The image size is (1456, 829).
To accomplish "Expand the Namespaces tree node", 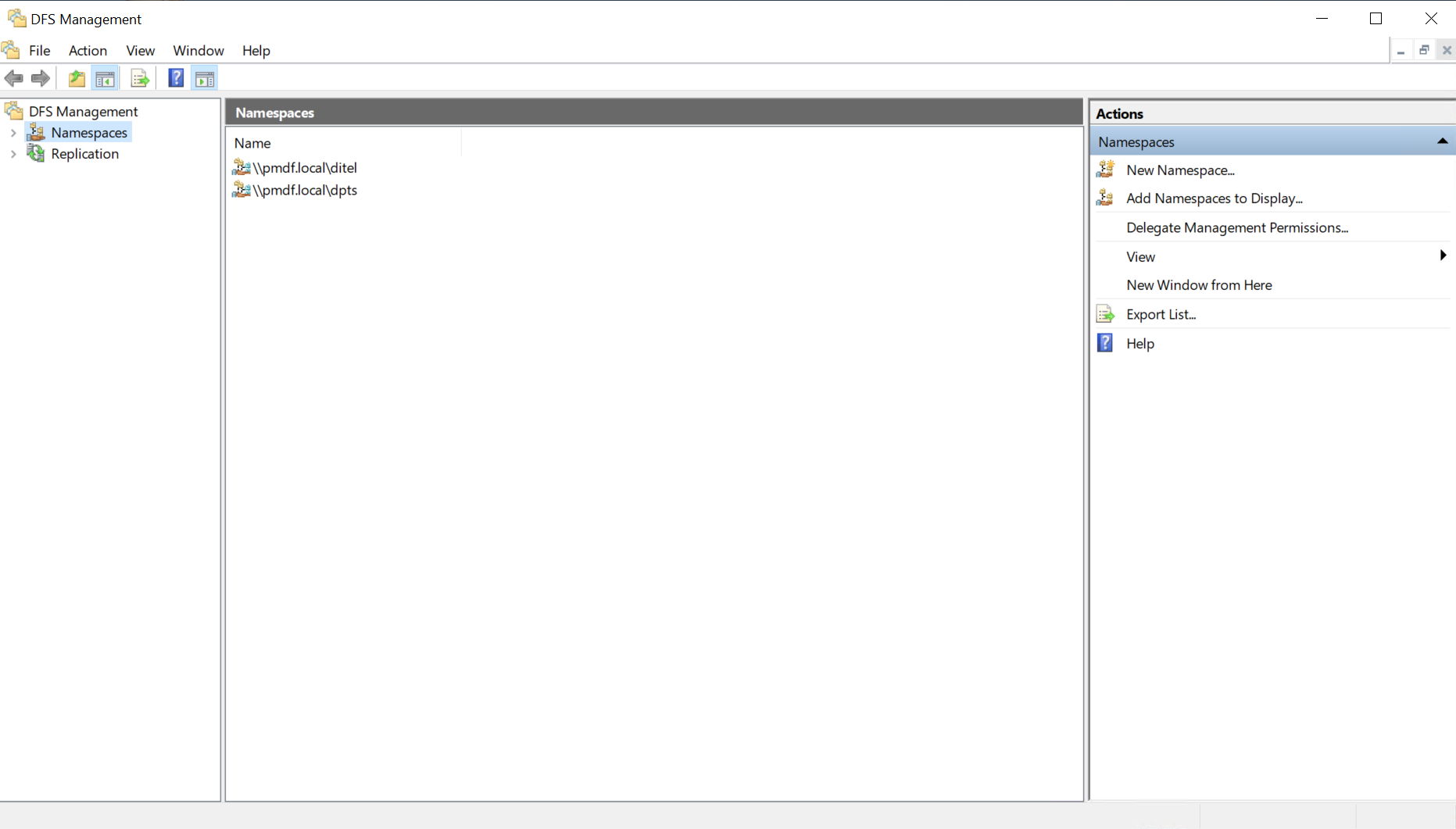I will click(x=13, y=133).
